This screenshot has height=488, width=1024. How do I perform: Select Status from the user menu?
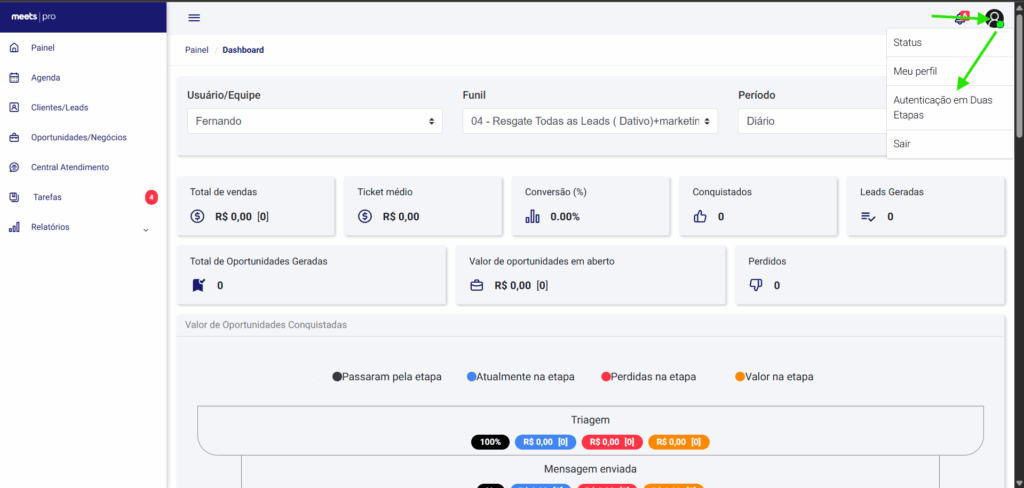(908, 43)
